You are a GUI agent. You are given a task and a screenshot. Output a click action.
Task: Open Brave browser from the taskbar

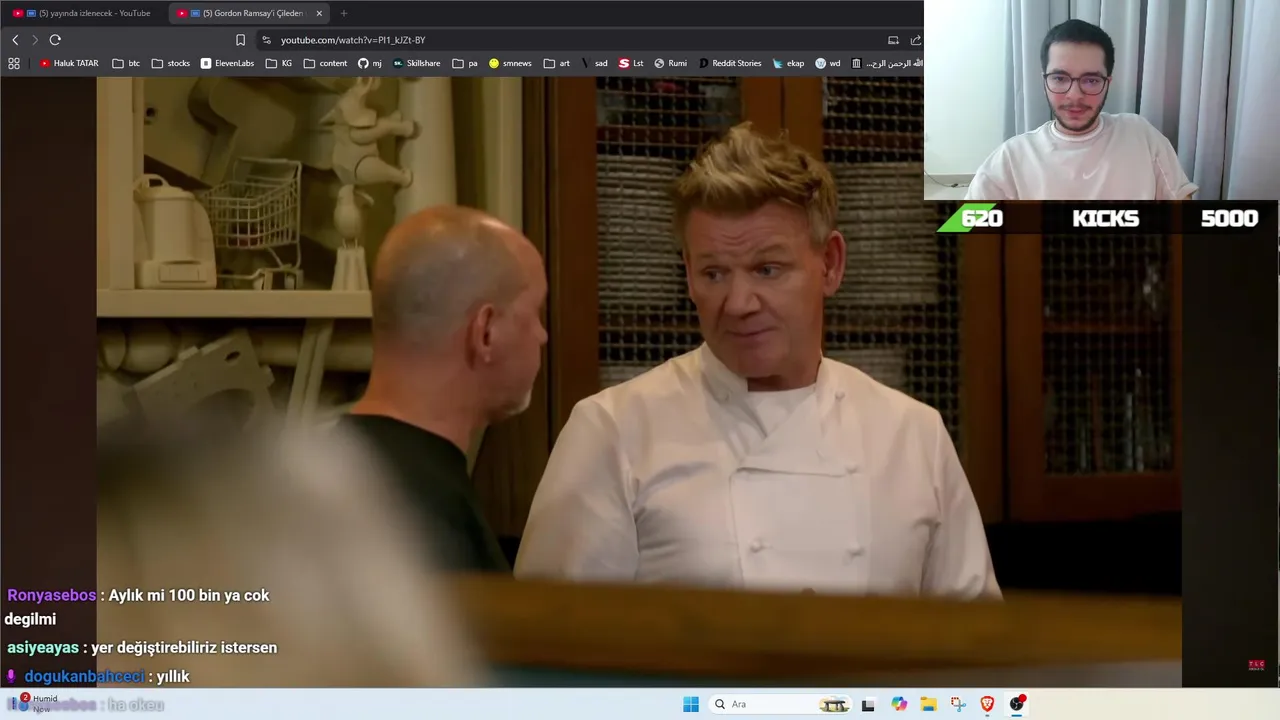pos(987,704)
